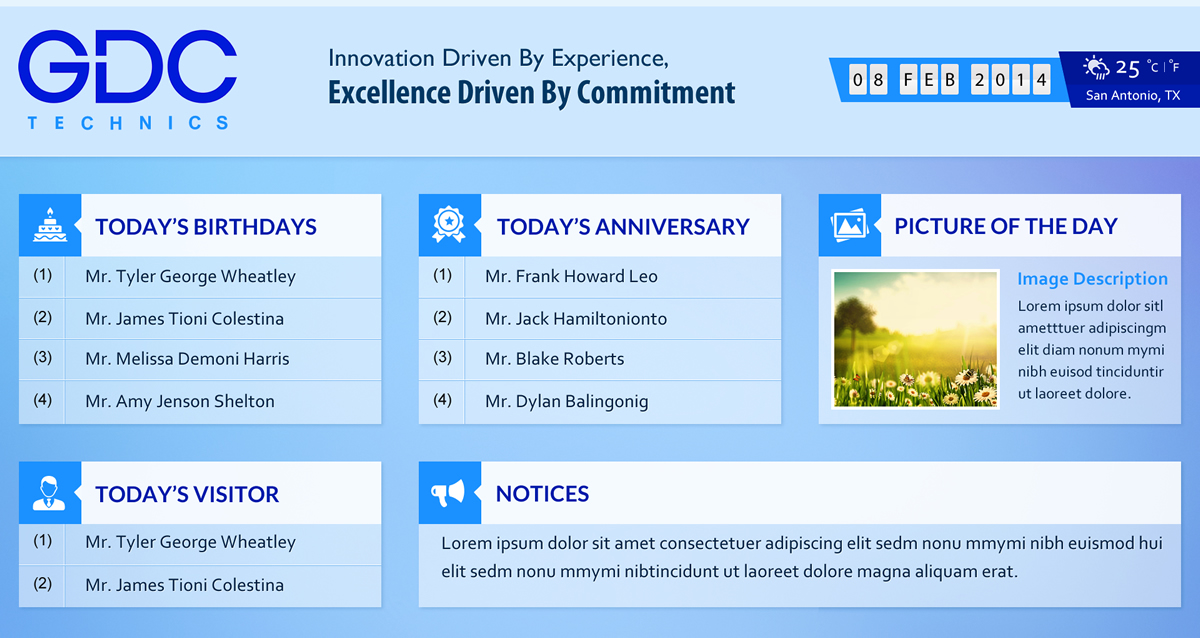1200x638 pixels.
Task: Select Mr. James Tioni Colestina visitor row
Action: tap(187, 586)
